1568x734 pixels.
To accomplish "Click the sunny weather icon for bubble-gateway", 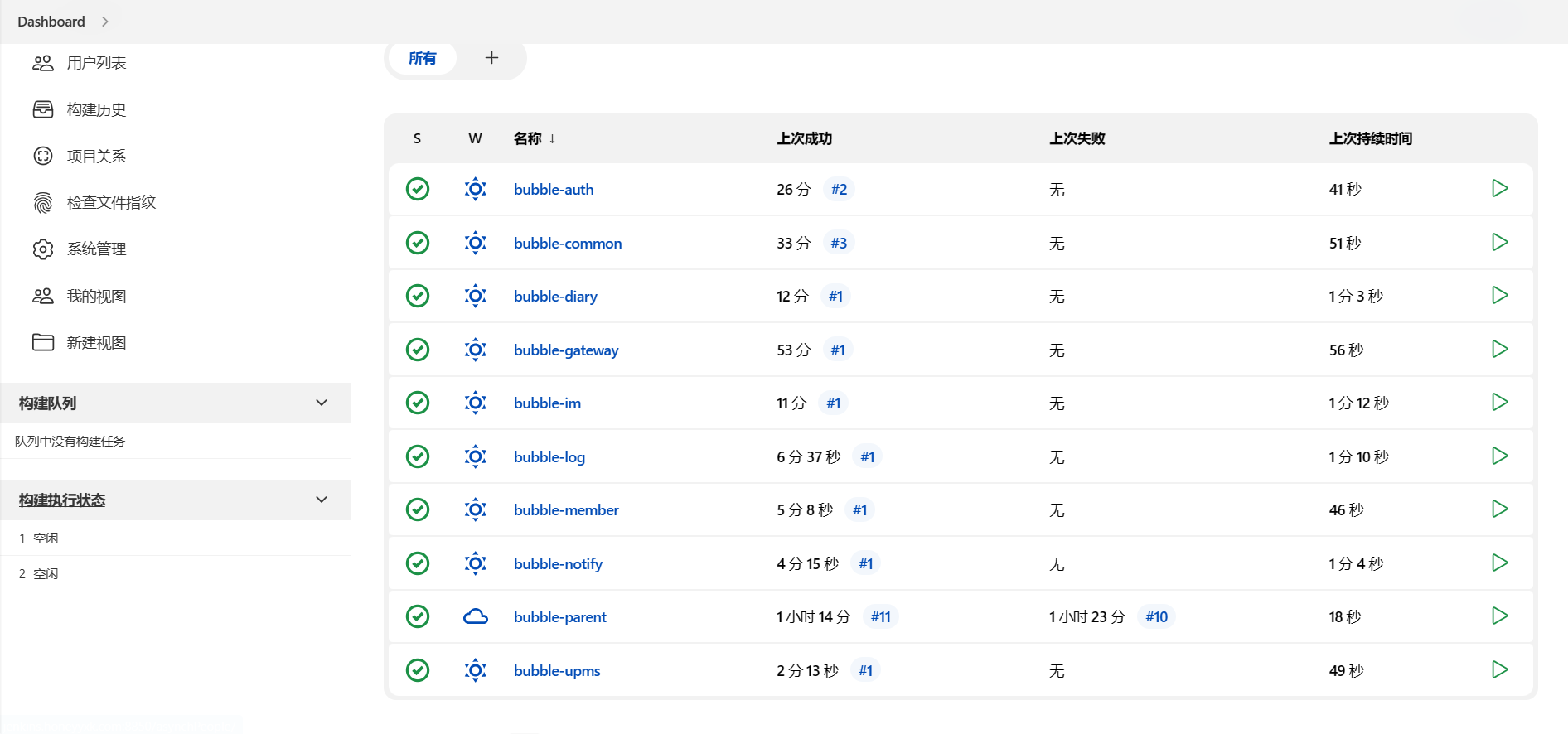I will [x=476, y=350].
